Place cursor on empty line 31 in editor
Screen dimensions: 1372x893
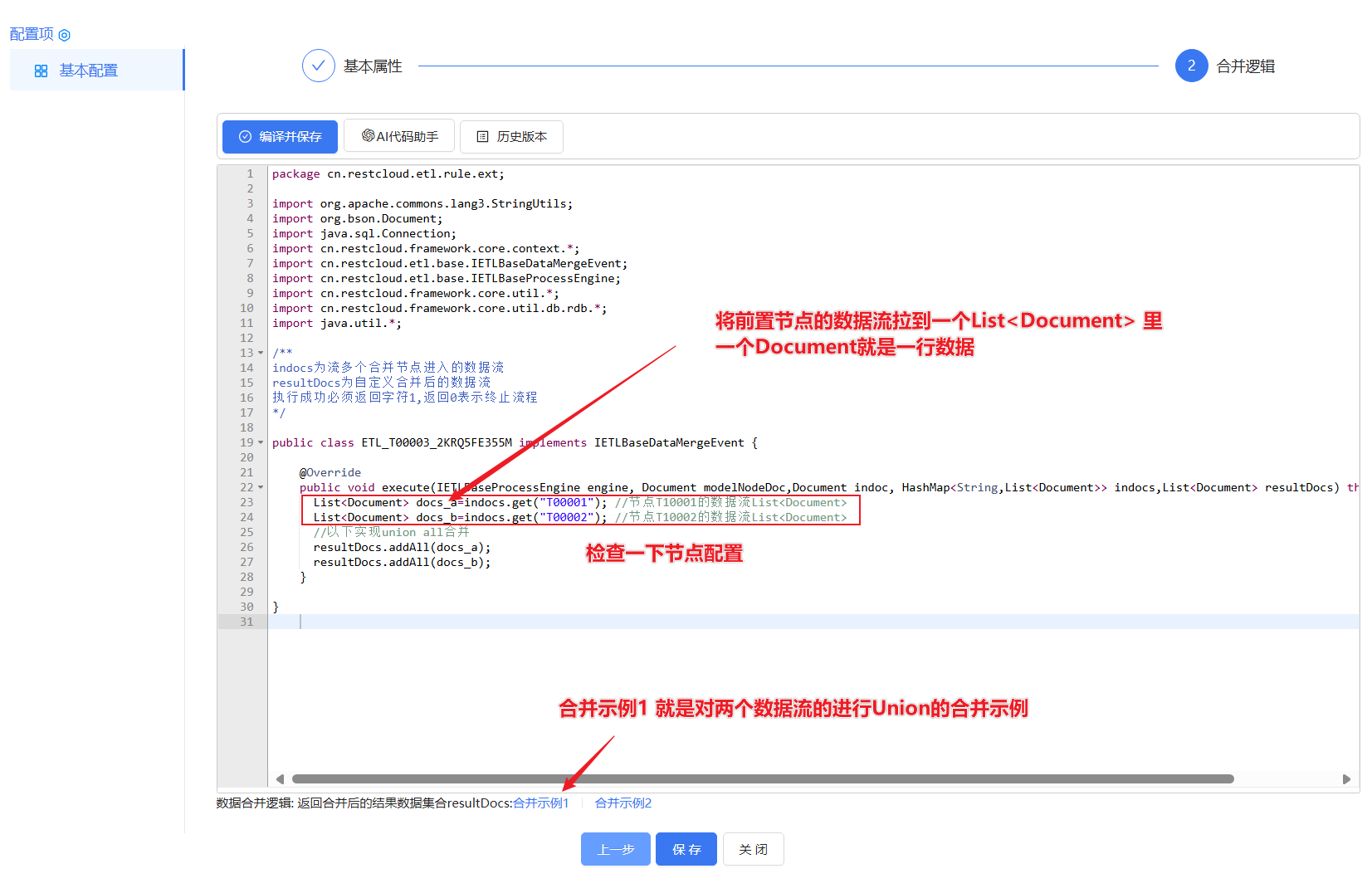(813, 622)
